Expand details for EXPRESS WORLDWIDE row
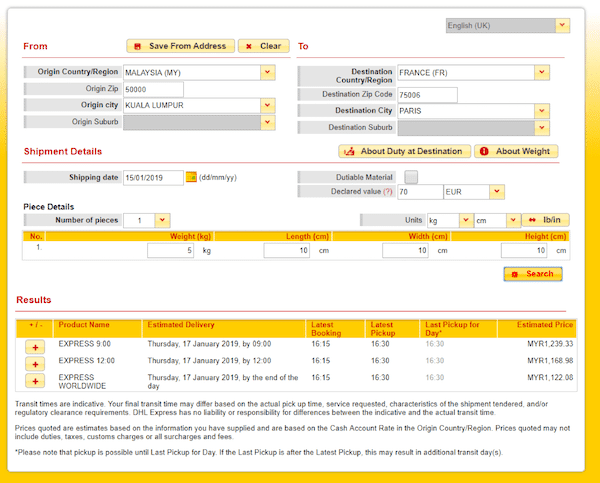600x483 pixels. pos(35,381)
